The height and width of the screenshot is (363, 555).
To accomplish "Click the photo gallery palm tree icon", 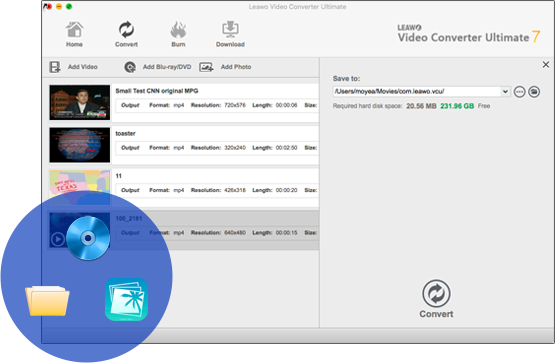I will tap(126, 299).
